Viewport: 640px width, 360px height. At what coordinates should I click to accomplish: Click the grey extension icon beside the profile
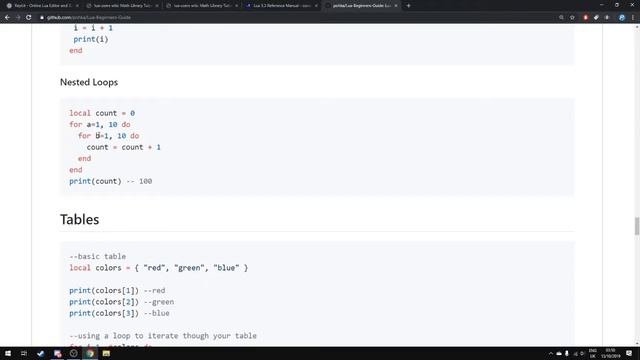coord(607,18)
